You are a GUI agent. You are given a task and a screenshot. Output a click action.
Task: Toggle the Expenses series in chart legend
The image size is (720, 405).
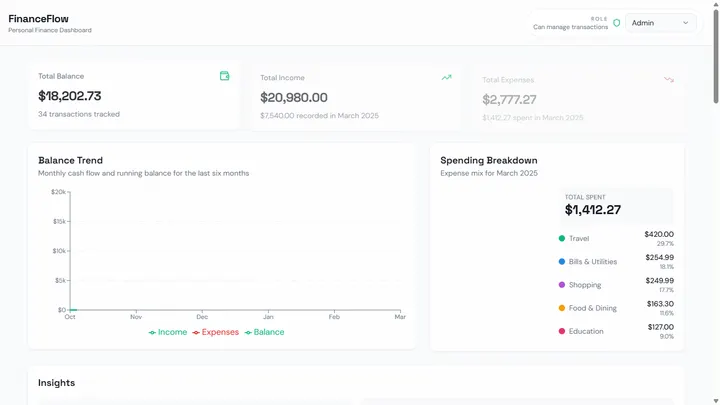point(215,332)
